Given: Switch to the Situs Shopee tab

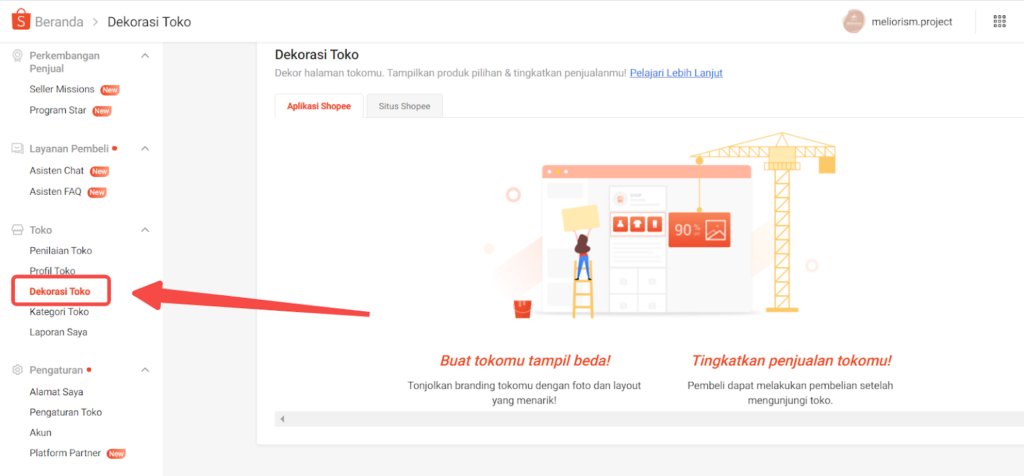Looking at the screenshot, I should point(404,106).
